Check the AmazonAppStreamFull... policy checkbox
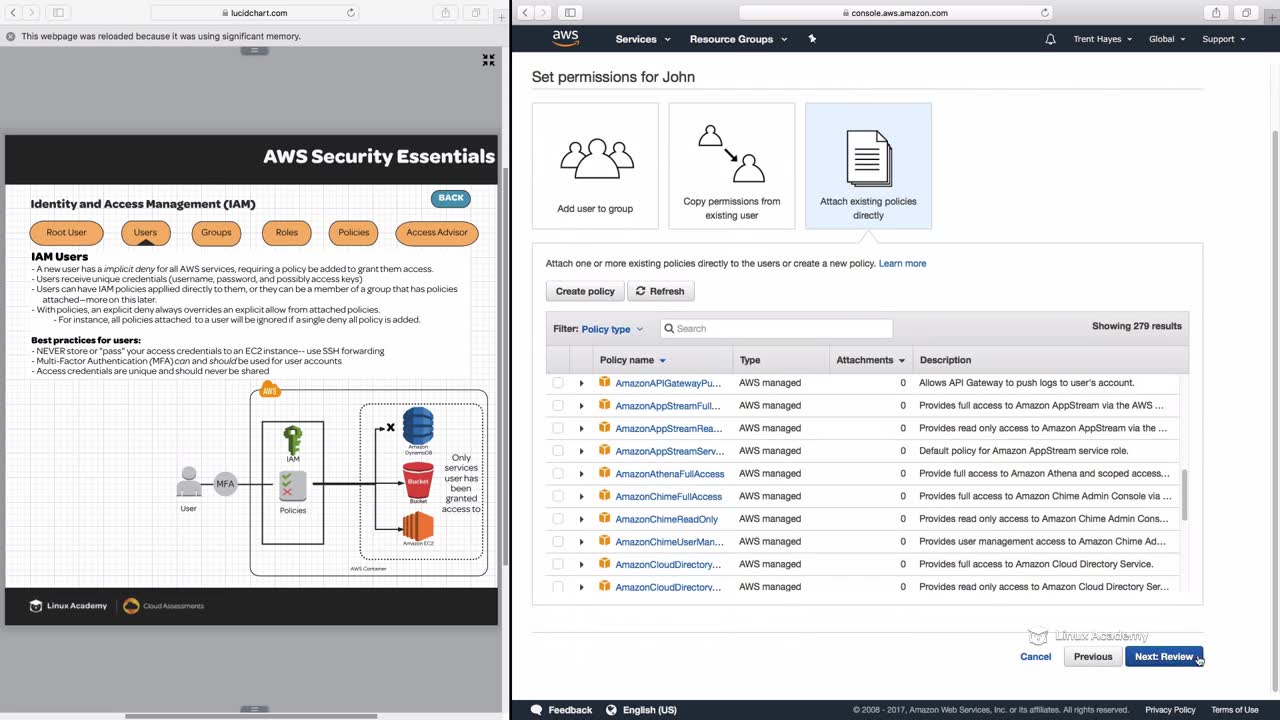 coord(558,405)
